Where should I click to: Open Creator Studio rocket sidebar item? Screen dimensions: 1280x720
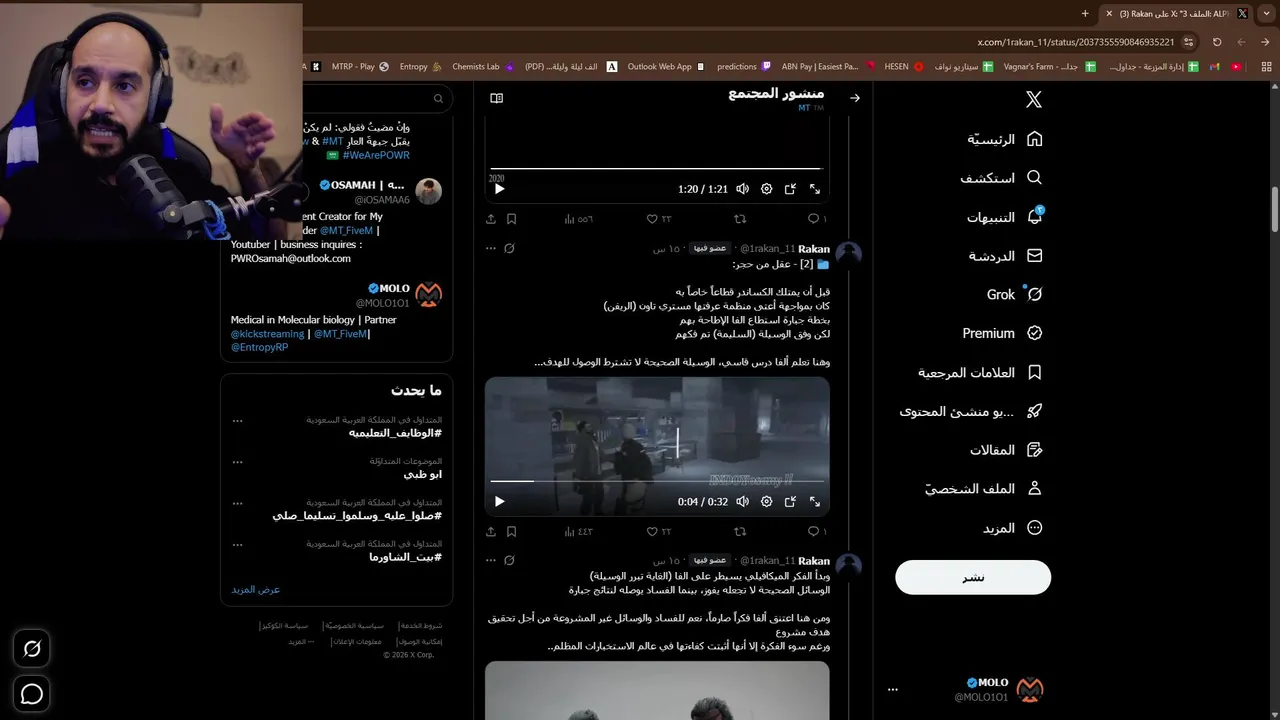click(x=971, y=411)
